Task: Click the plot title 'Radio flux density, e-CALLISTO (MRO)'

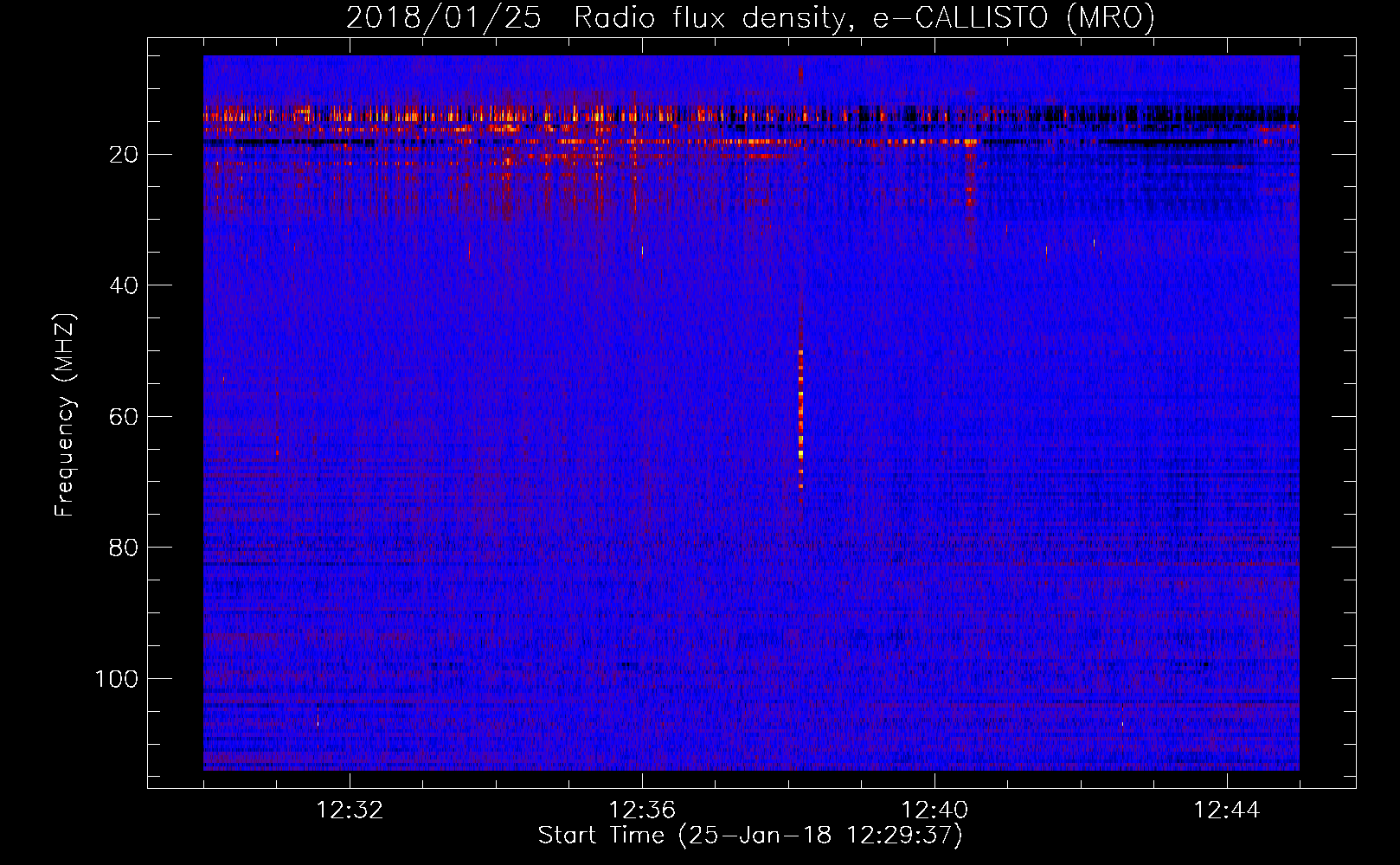Action: click(x=864, y=18)
